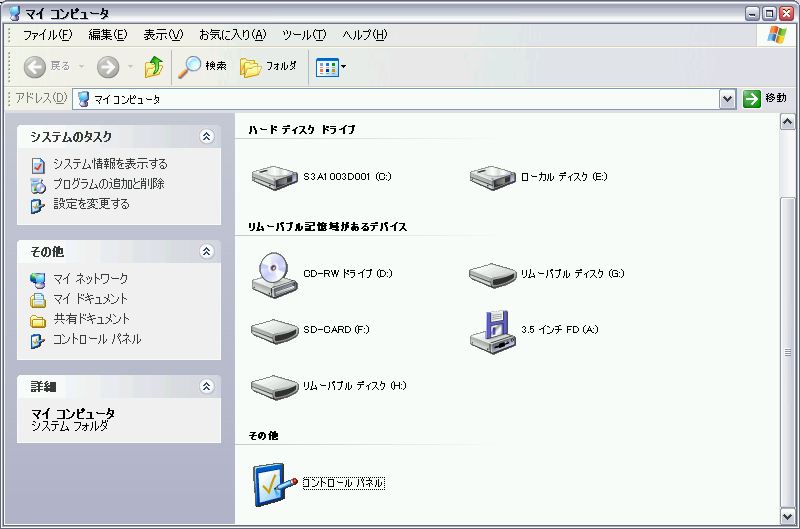The height and width of the screenshot is (529, 800).
Task: Click the 移動 (Go) button
Action: point(765,99)
